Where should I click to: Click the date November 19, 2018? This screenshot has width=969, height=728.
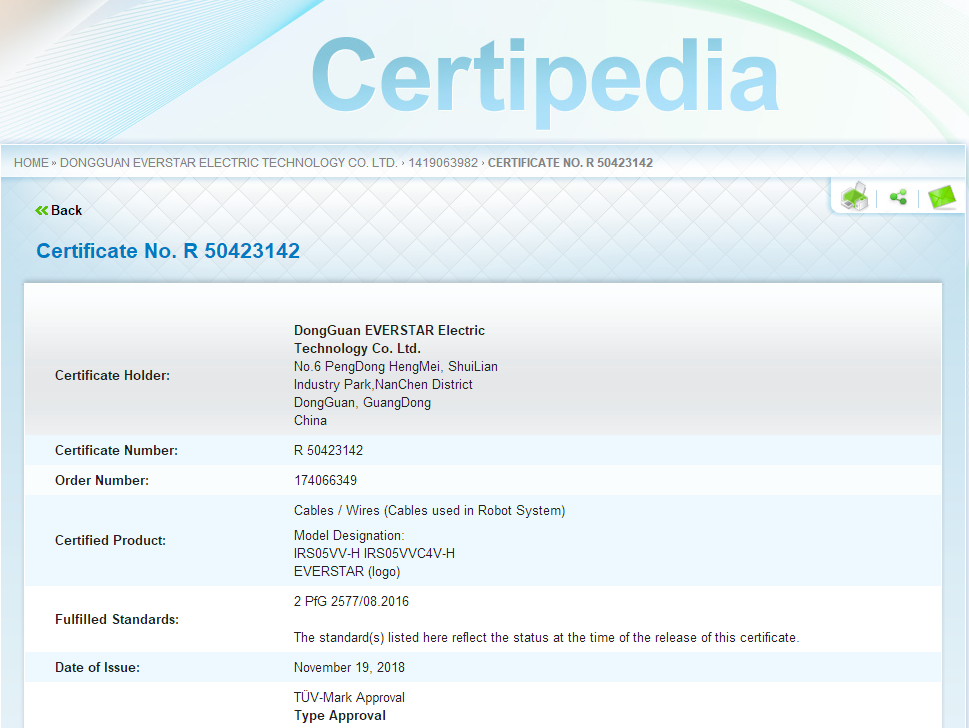point(349,667)
